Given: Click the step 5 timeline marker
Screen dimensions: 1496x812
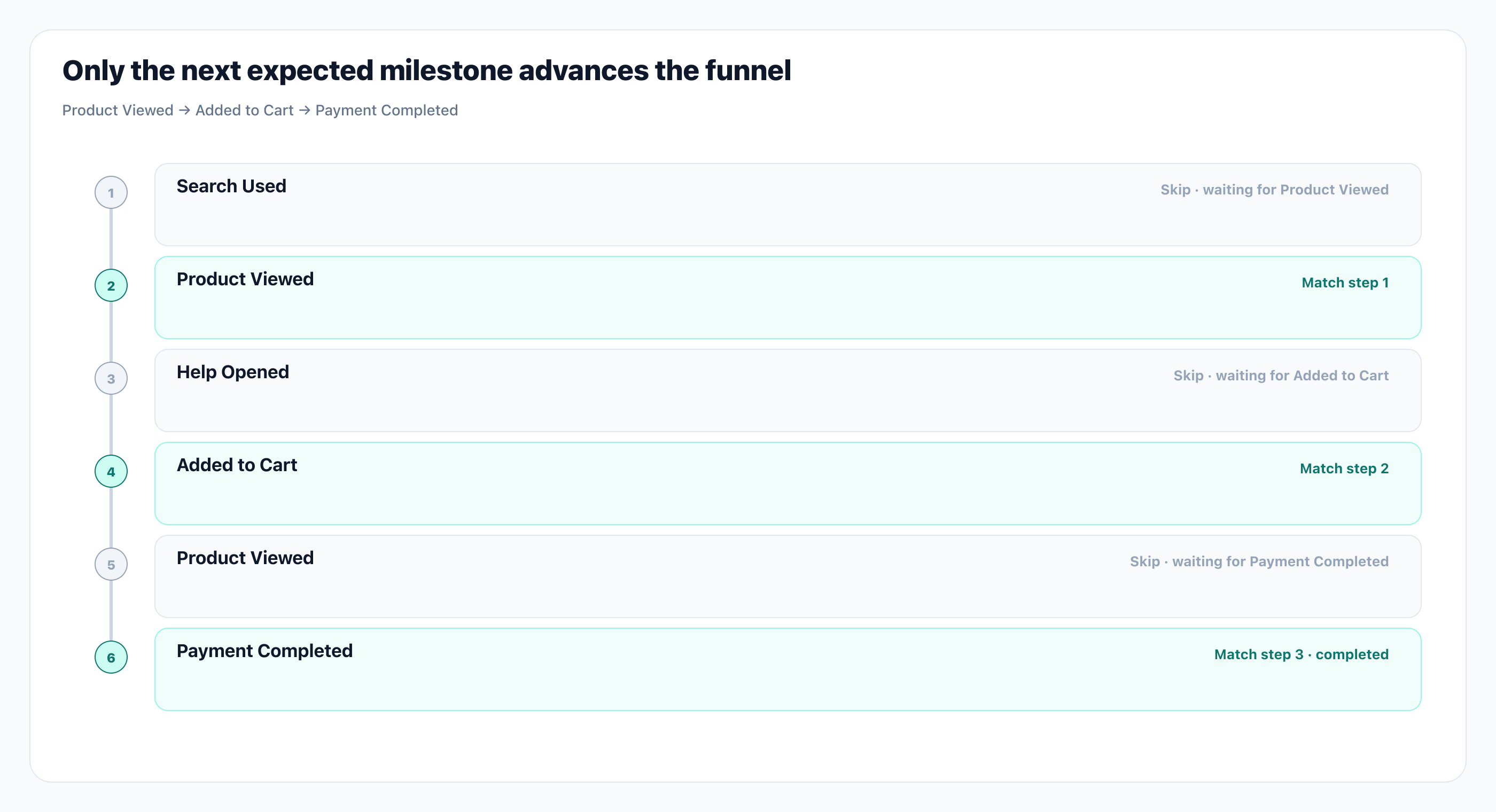Looking at the screenshot, I should (x=111, y=564).
